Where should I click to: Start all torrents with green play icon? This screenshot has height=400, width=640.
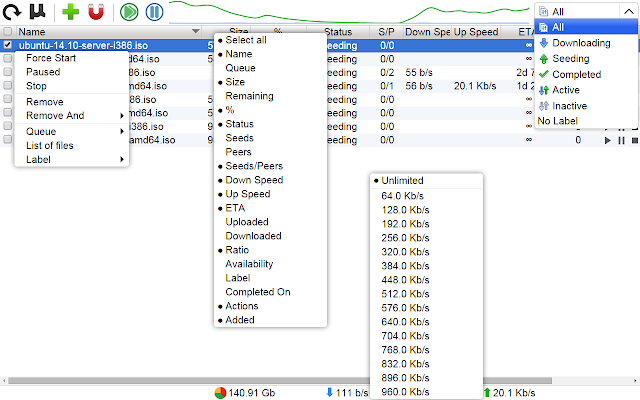(x=129, y=12)
